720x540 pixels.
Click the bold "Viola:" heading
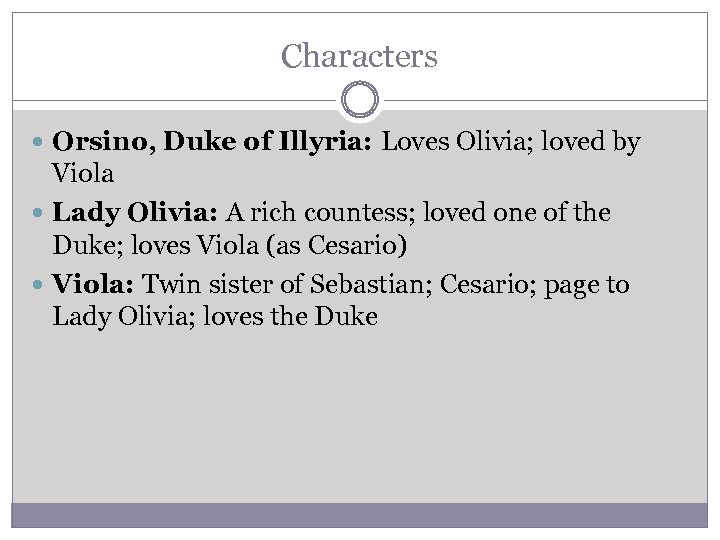(94, 285)
